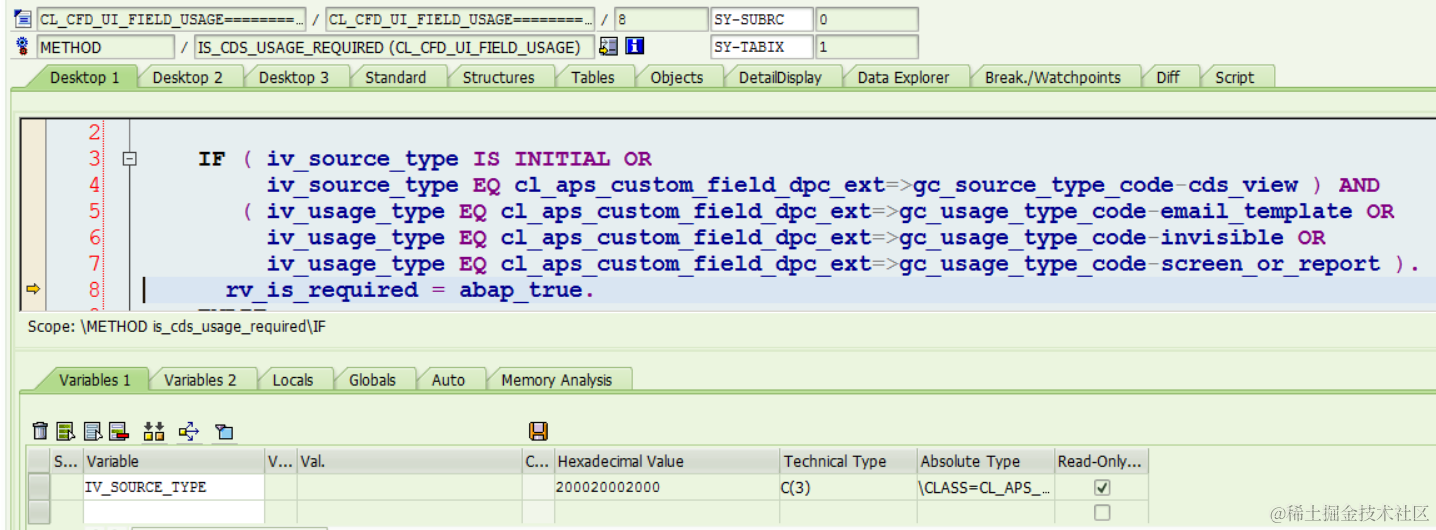Click the empty variable name cell below IV_SOURCE_TYPE
Screen dimensions: 1436x530
coord(173,512)
